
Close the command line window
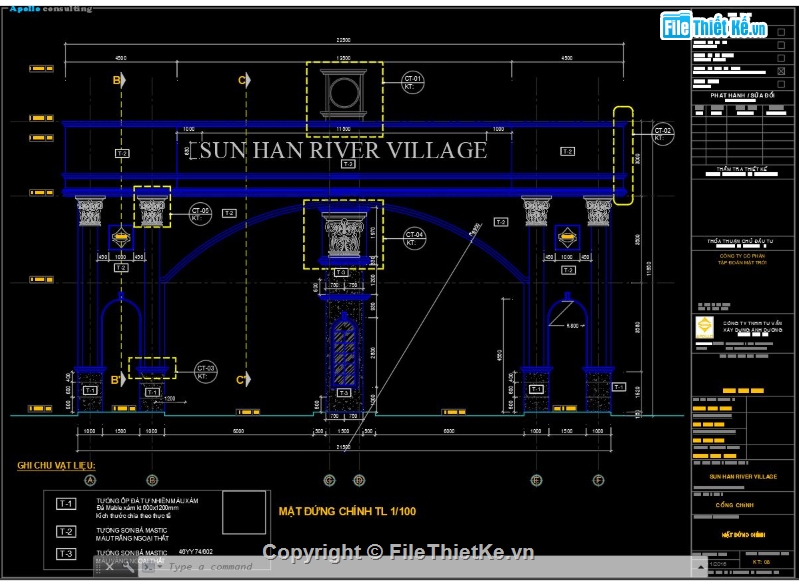tap(109, 567)
